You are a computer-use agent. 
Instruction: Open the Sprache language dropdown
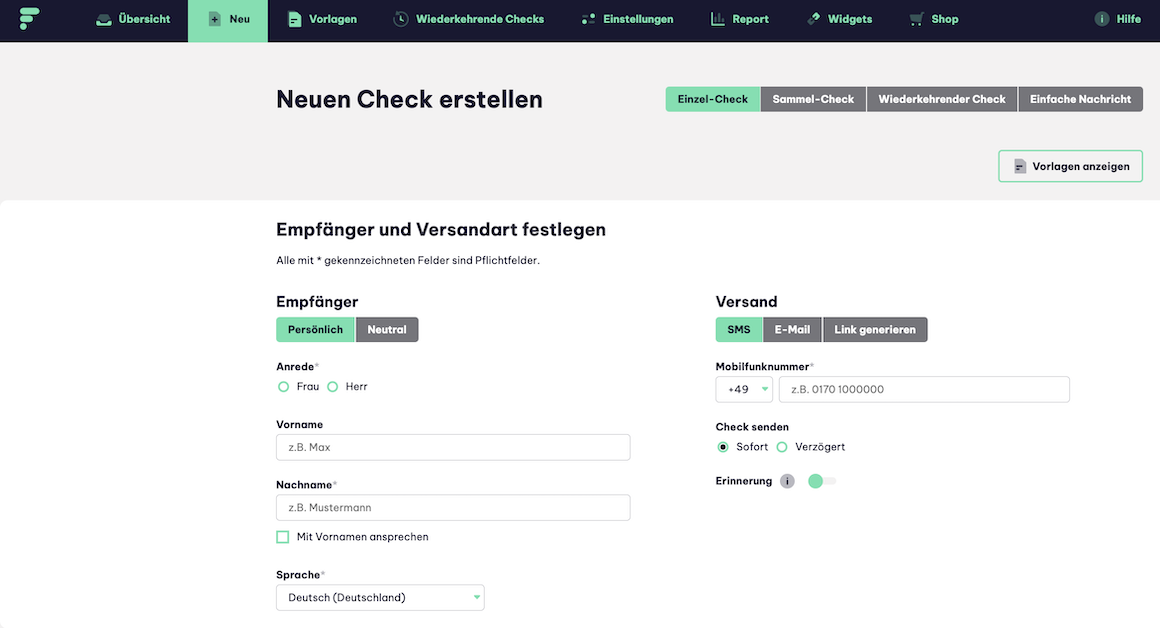(380, 596)
